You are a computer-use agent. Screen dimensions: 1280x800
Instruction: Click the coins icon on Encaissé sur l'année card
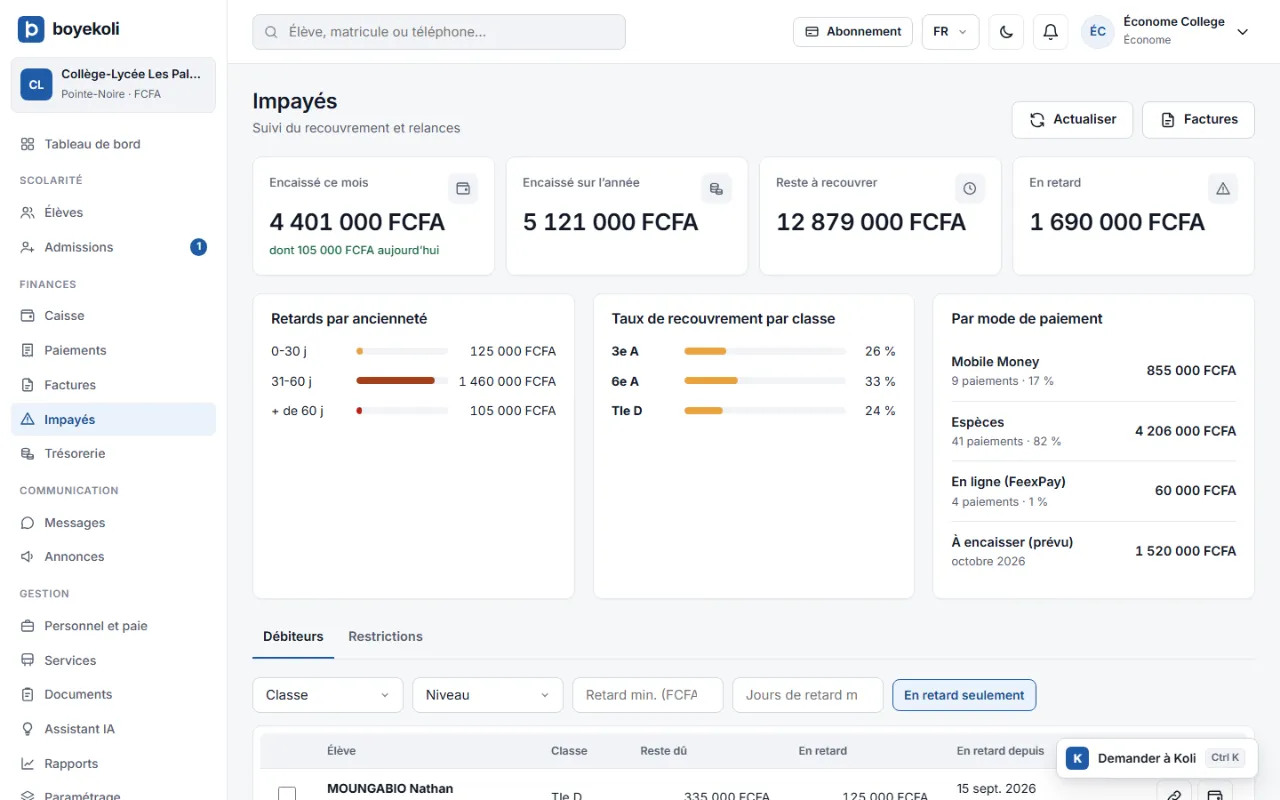coord(716,188)
